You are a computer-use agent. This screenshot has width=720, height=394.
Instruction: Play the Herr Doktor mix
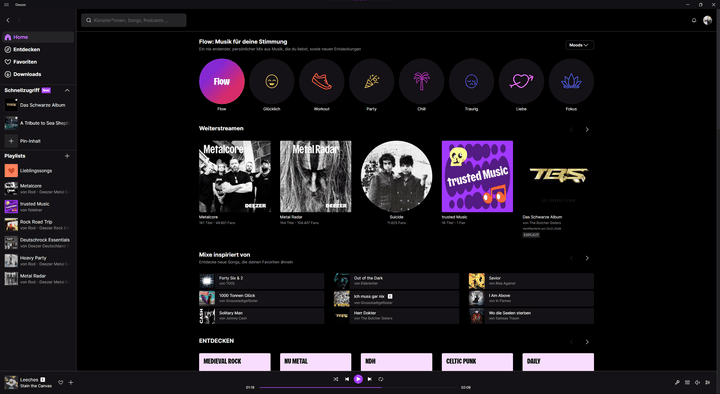point(396,316)
